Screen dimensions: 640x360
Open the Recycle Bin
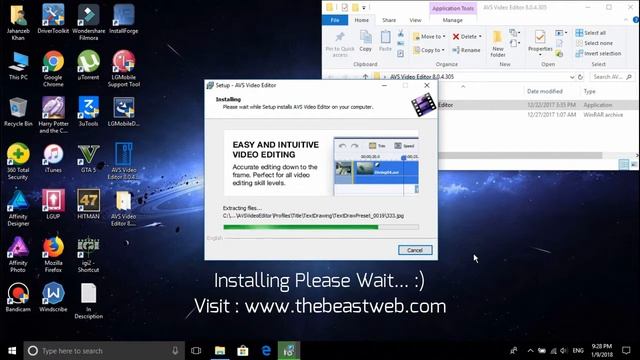click(x=18, y=112)
